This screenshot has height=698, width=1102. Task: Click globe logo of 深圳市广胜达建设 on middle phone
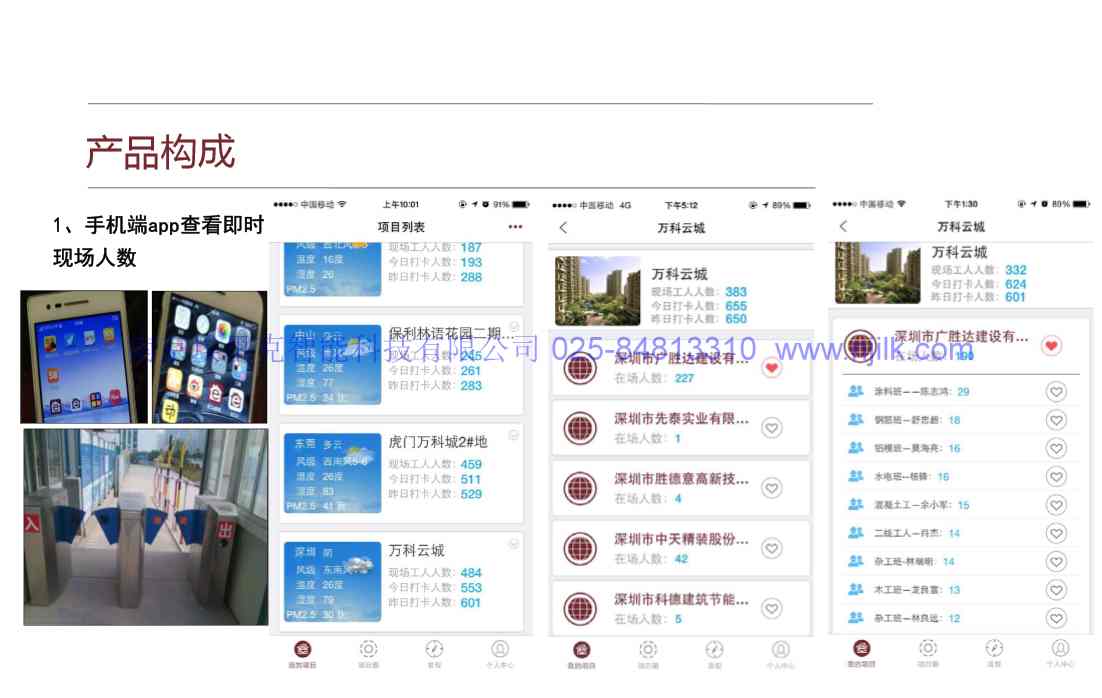pyautogui.click(x=581, y=368)
